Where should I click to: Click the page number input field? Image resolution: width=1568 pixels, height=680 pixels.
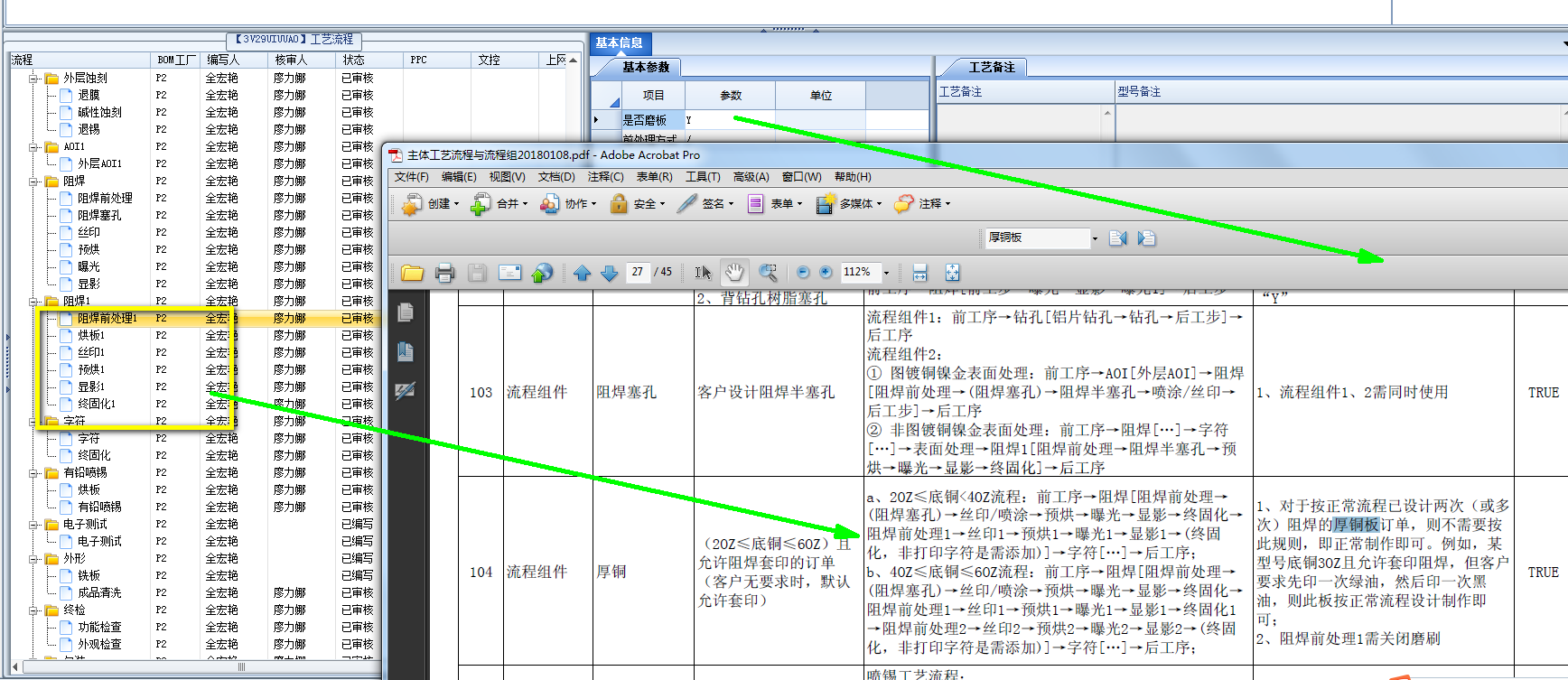tap(638, 272)
